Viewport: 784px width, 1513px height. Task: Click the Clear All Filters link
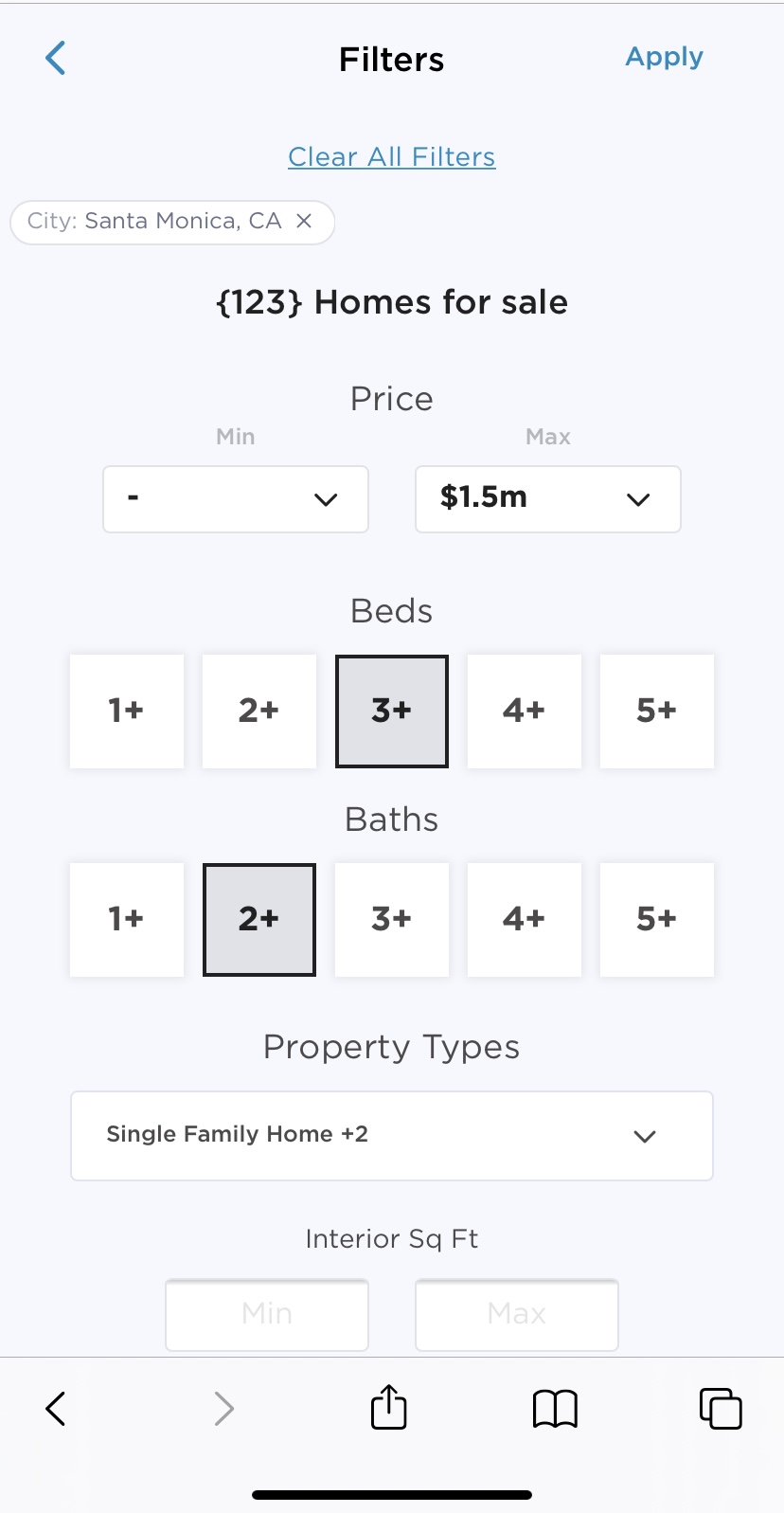coord(392,157)
